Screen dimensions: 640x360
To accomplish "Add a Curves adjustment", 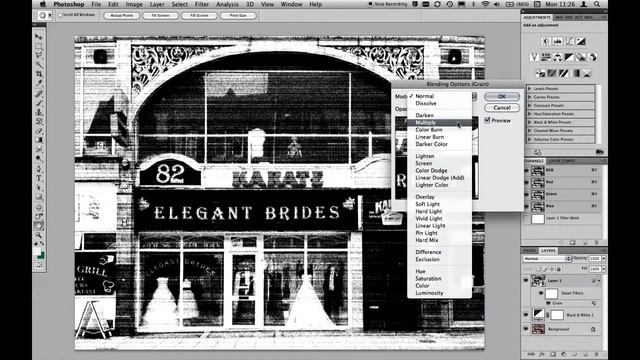I will [x=569, y=41].
